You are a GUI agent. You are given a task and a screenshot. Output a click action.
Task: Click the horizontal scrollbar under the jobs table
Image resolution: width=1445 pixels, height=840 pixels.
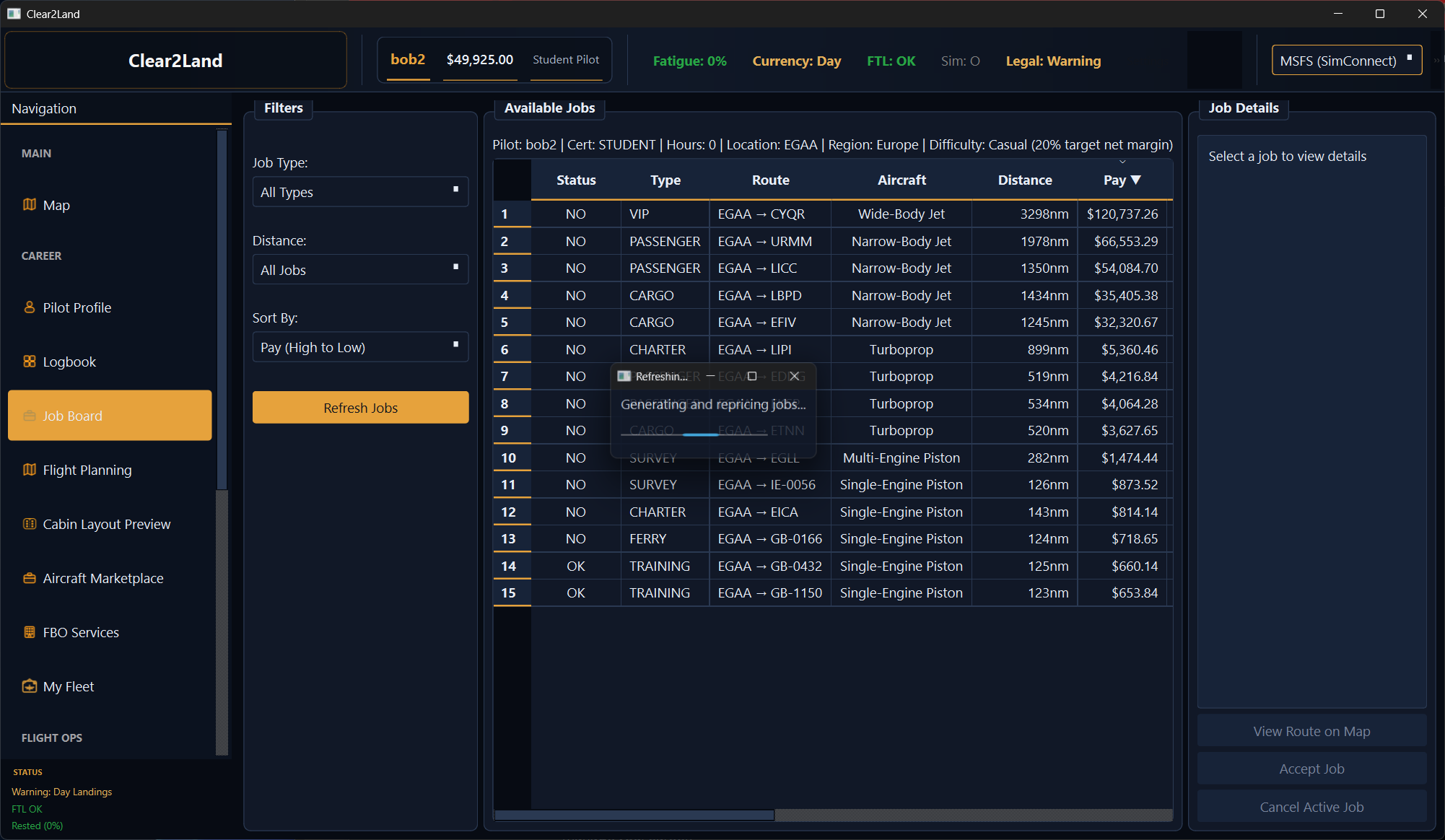[634, 815]
